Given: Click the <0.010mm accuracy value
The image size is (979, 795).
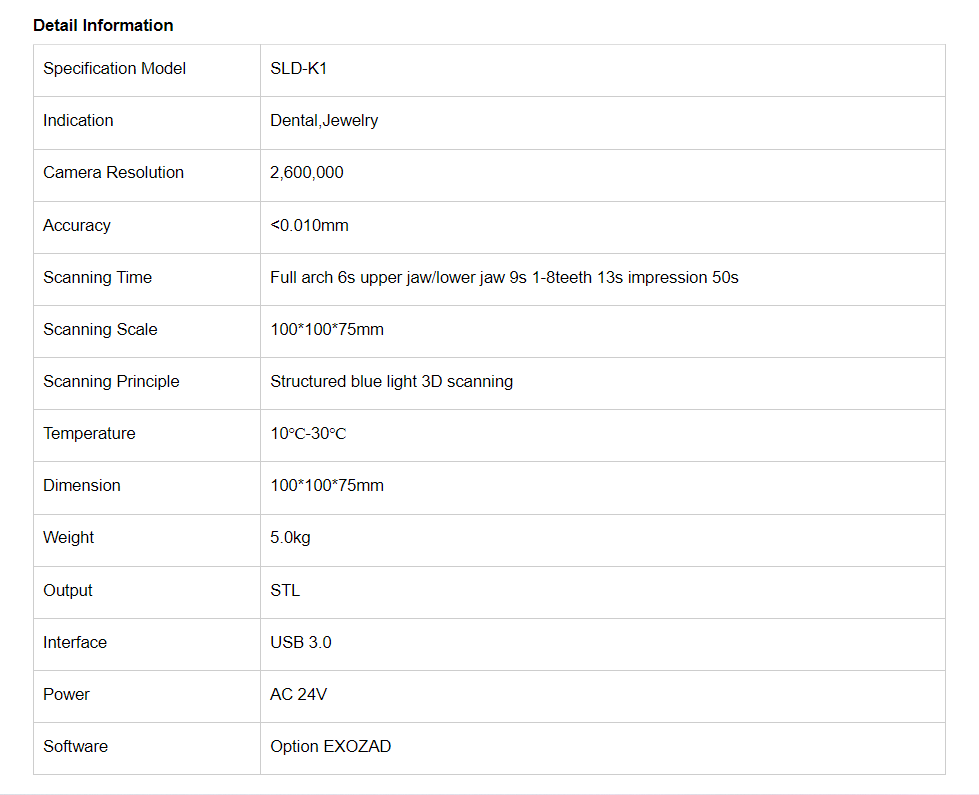Looking at the screenshot, I should point(309,226).
